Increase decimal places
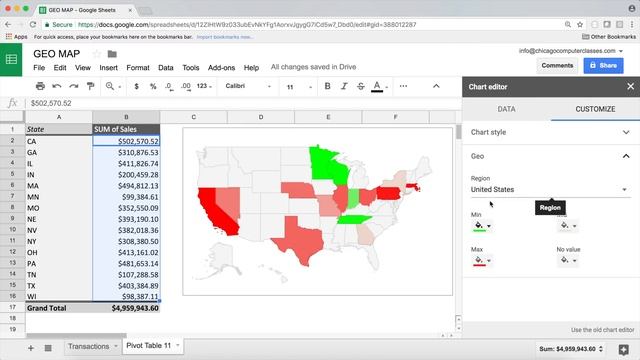Screen dimensions: 640x360 pos(186,87)
